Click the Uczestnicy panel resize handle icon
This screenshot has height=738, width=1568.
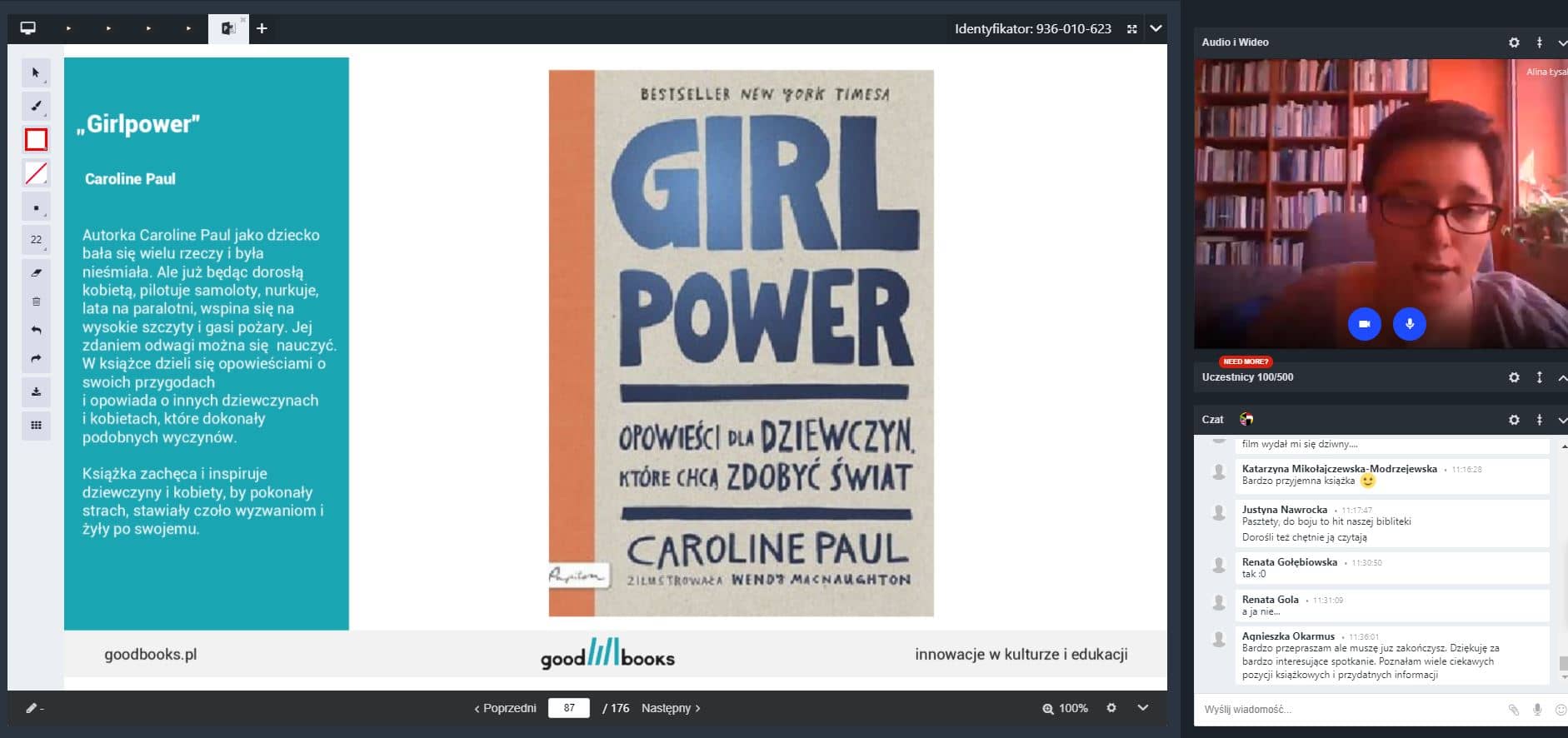click(1539, 377)
